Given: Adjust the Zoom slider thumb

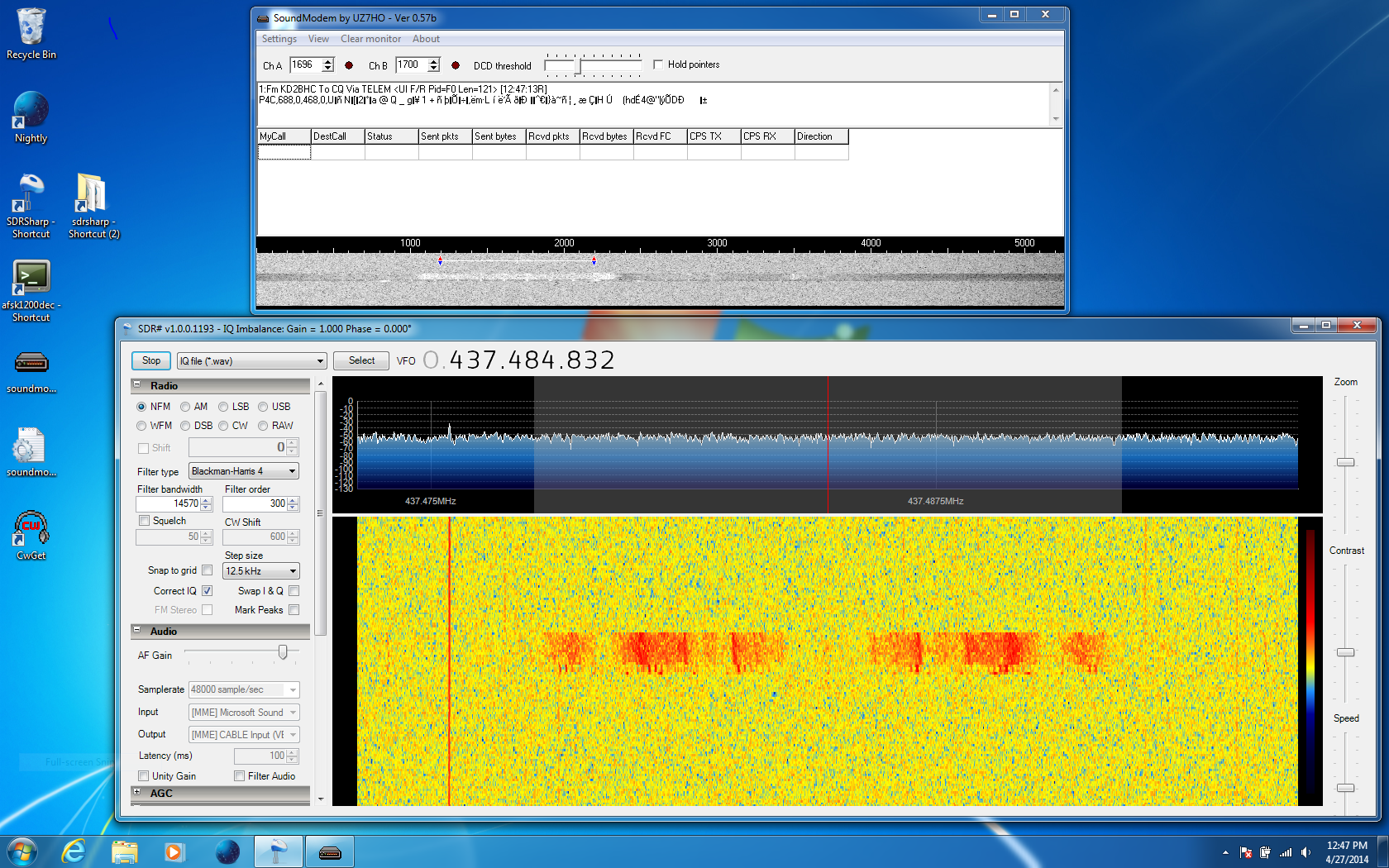Looking at the screenshot, I should click(x=1346, y=462).
